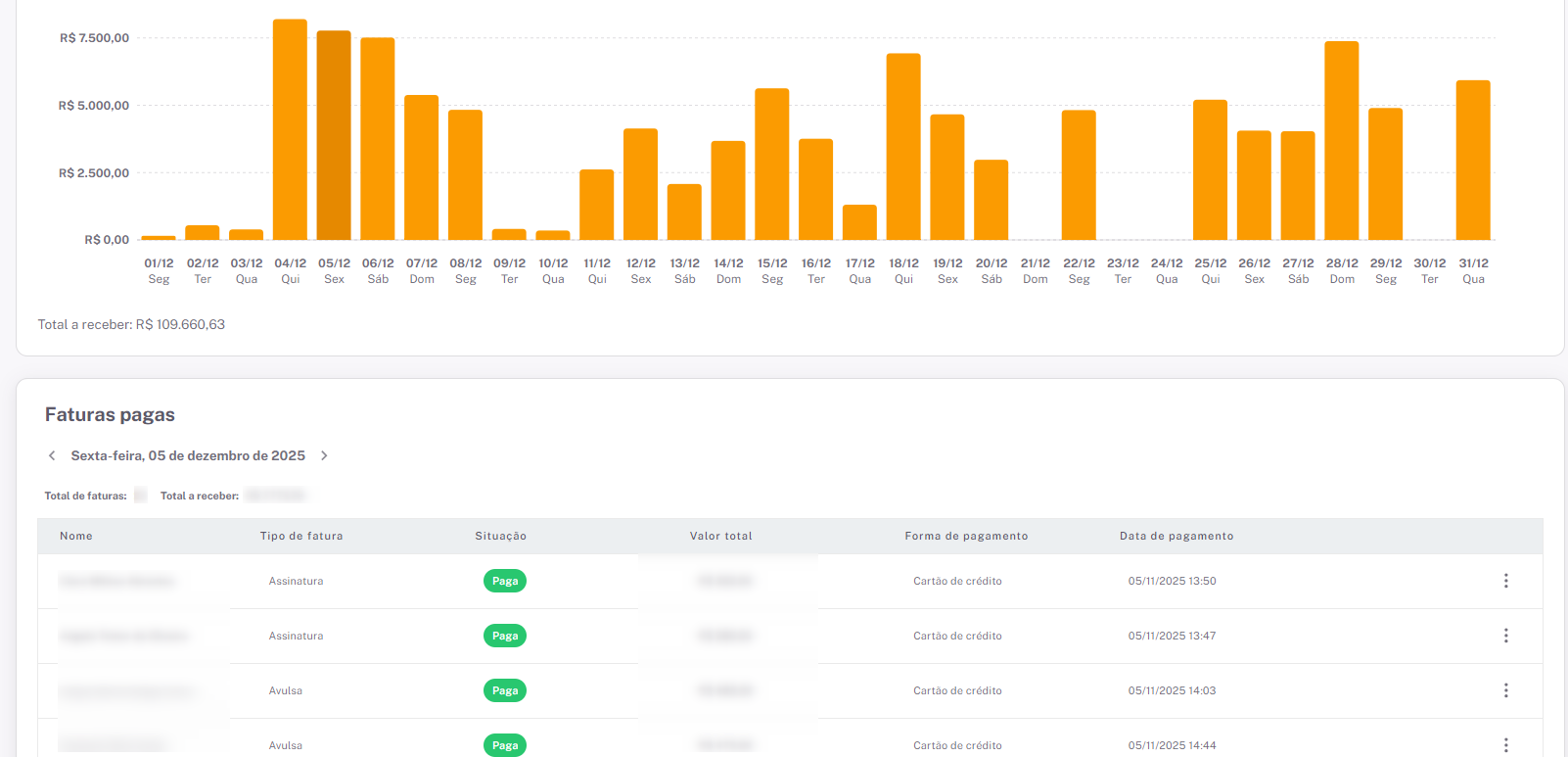The image size is (1568, 757).
Task: Sort table by the Nome column header
Action: tap(76, 536)
